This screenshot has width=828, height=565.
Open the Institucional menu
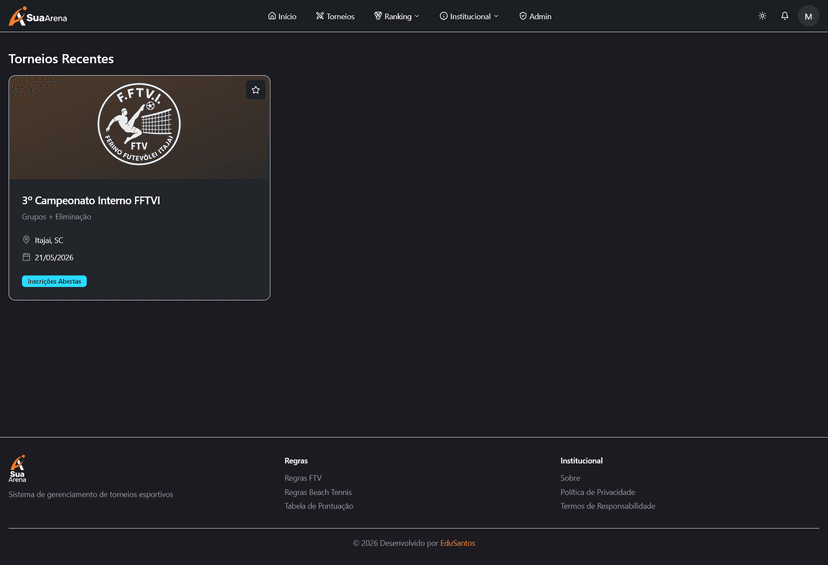pos(469,16)
